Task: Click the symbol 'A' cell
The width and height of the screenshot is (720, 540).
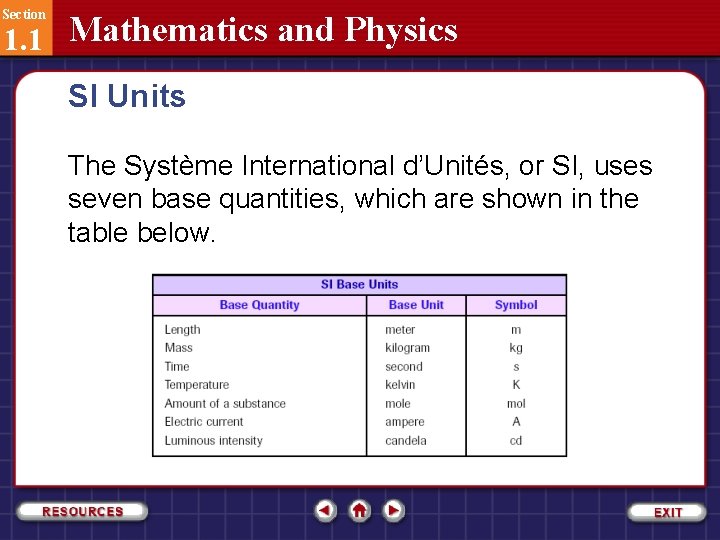Action: point(516,422)
